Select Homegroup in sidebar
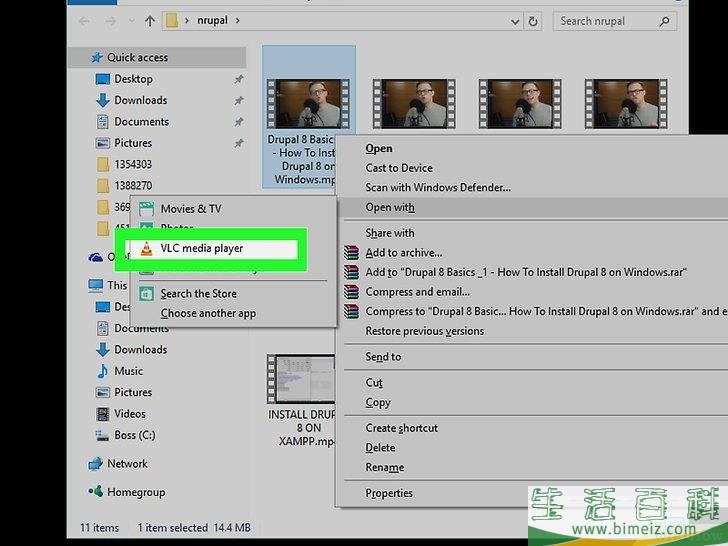The height and width of the screenshot is (546, 728). (136, 492)
